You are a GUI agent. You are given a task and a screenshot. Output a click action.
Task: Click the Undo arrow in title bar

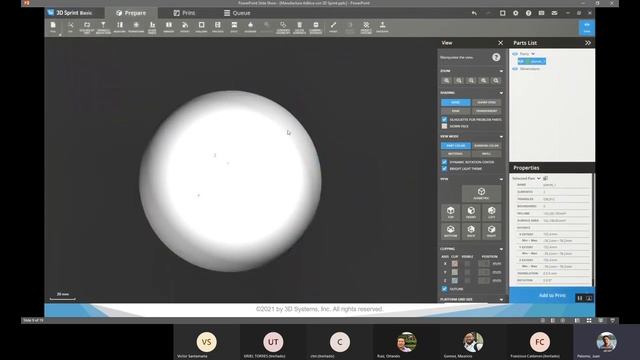[x=474, y=13]
